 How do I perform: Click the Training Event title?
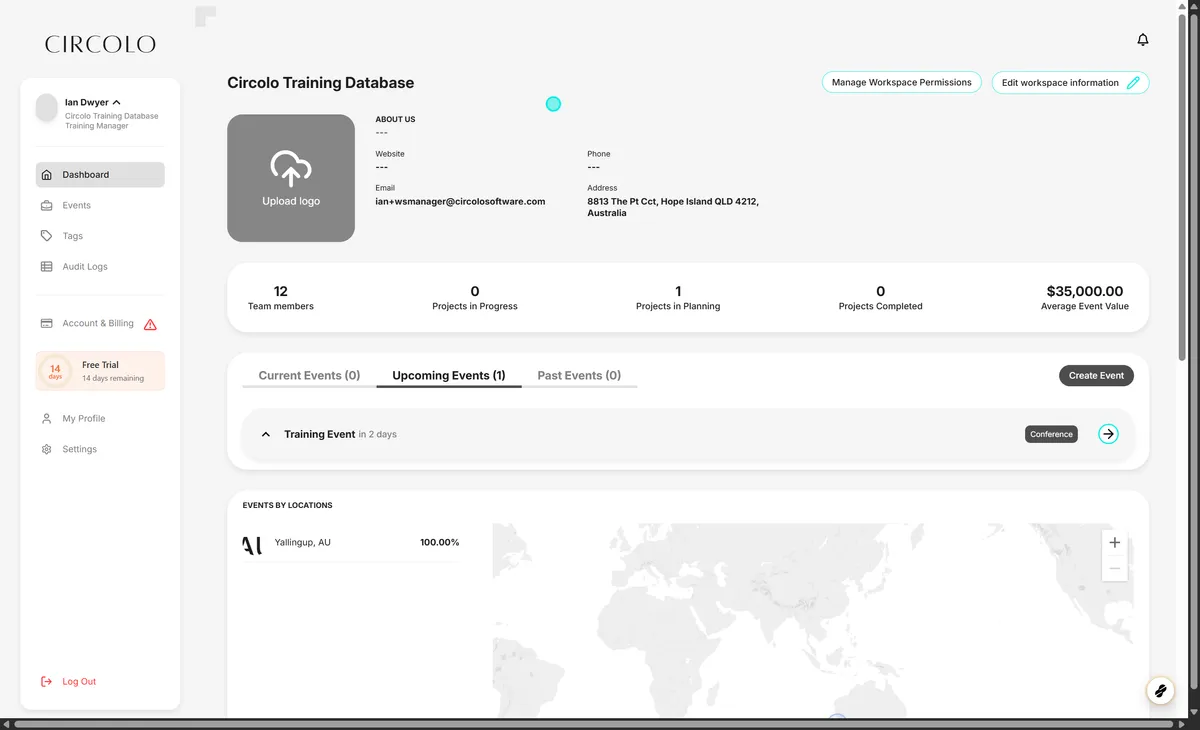(x=319, y=435)
